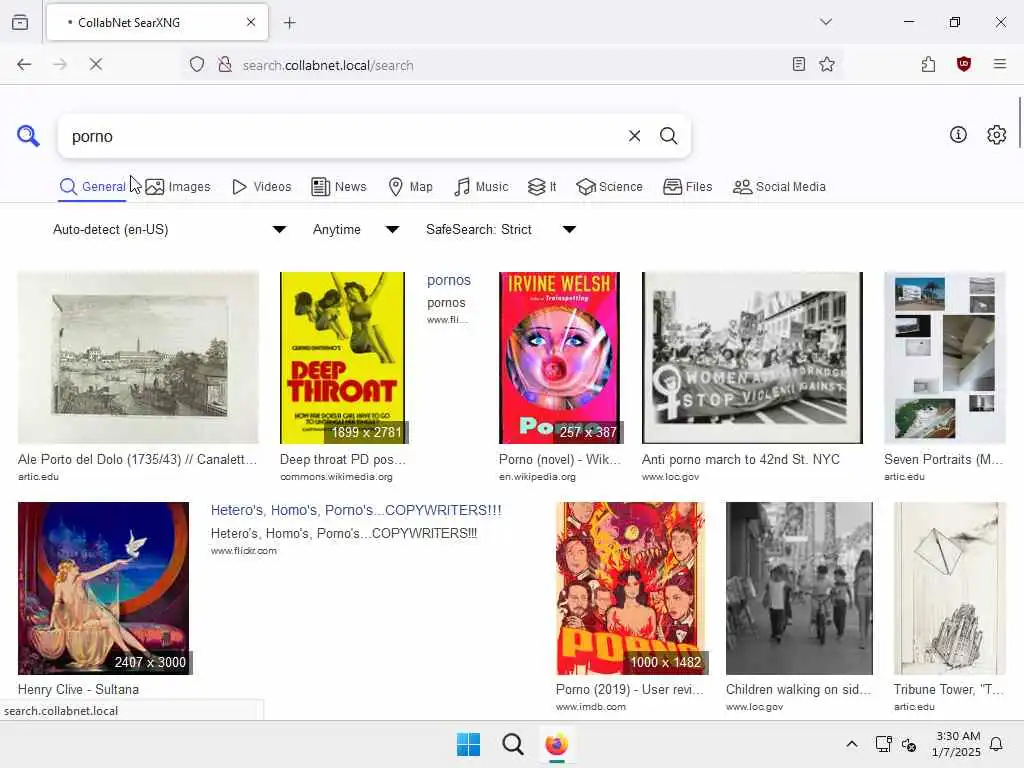Click the Henry Clive - Sultana title
Viewport: 1024px width, 768px height.
(78, 689)
